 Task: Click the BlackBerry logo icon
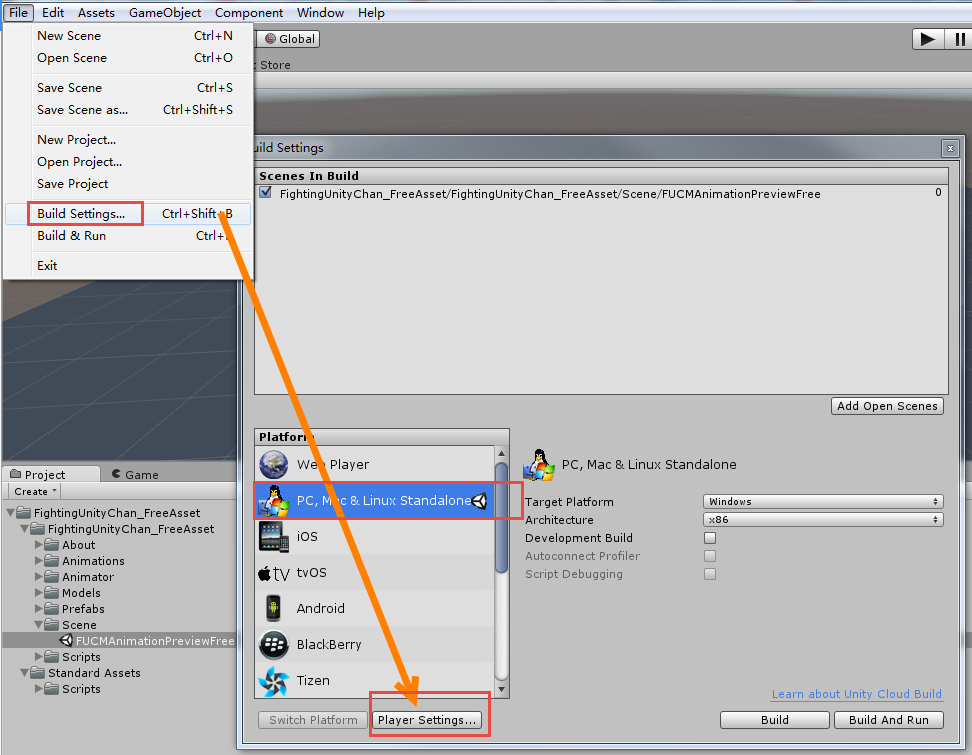point(273,645)
